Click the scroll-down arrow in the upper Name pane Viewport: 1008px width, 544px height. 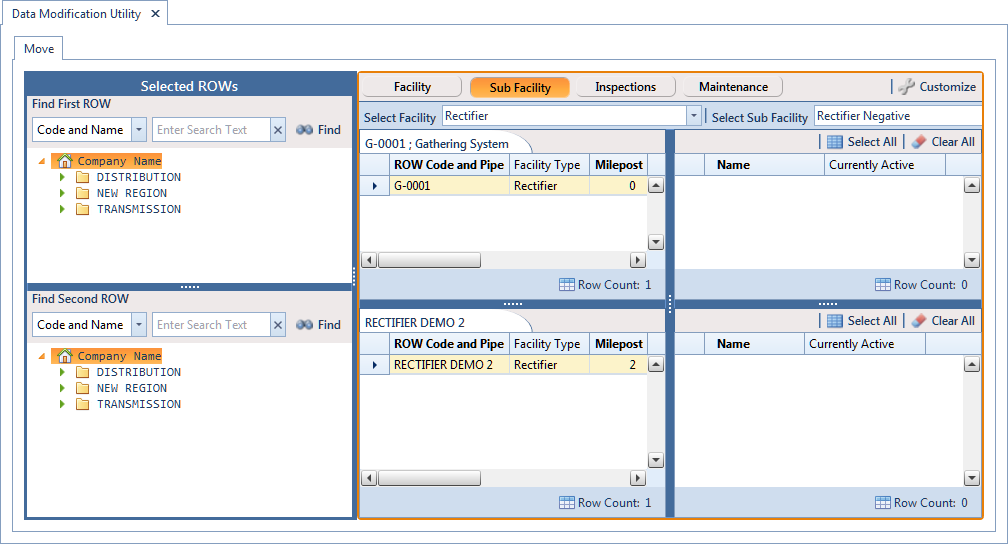coord(972,260)
